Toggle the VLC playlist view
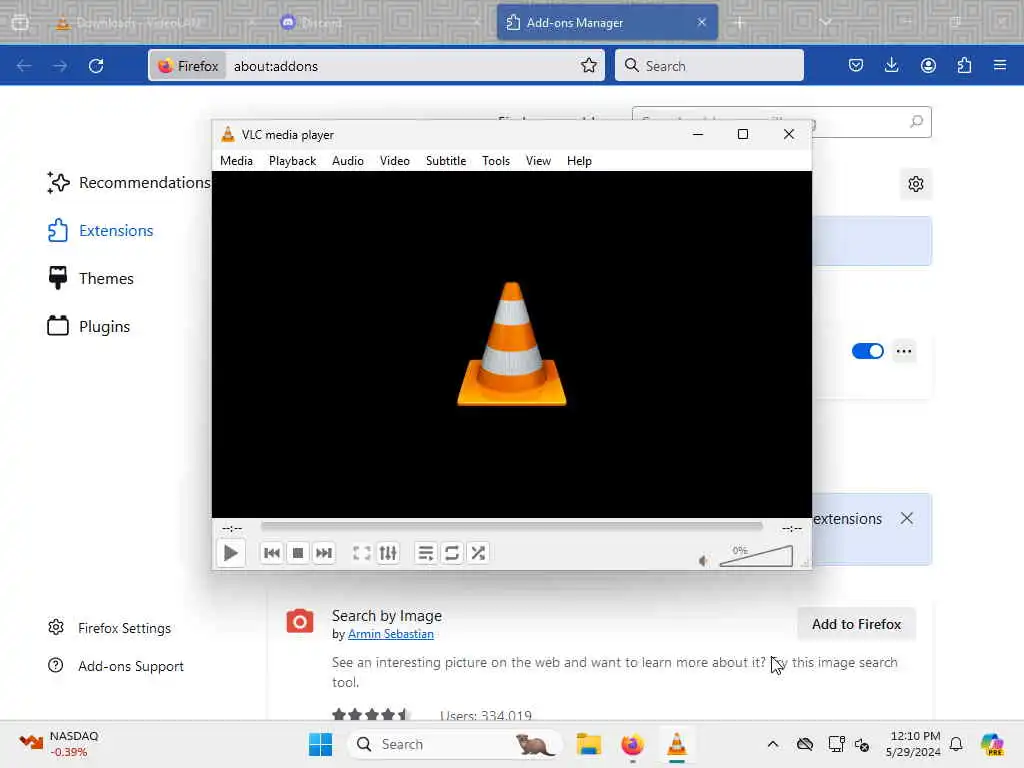This screenshot has height=768, width=1024. (x=426, y=553)
